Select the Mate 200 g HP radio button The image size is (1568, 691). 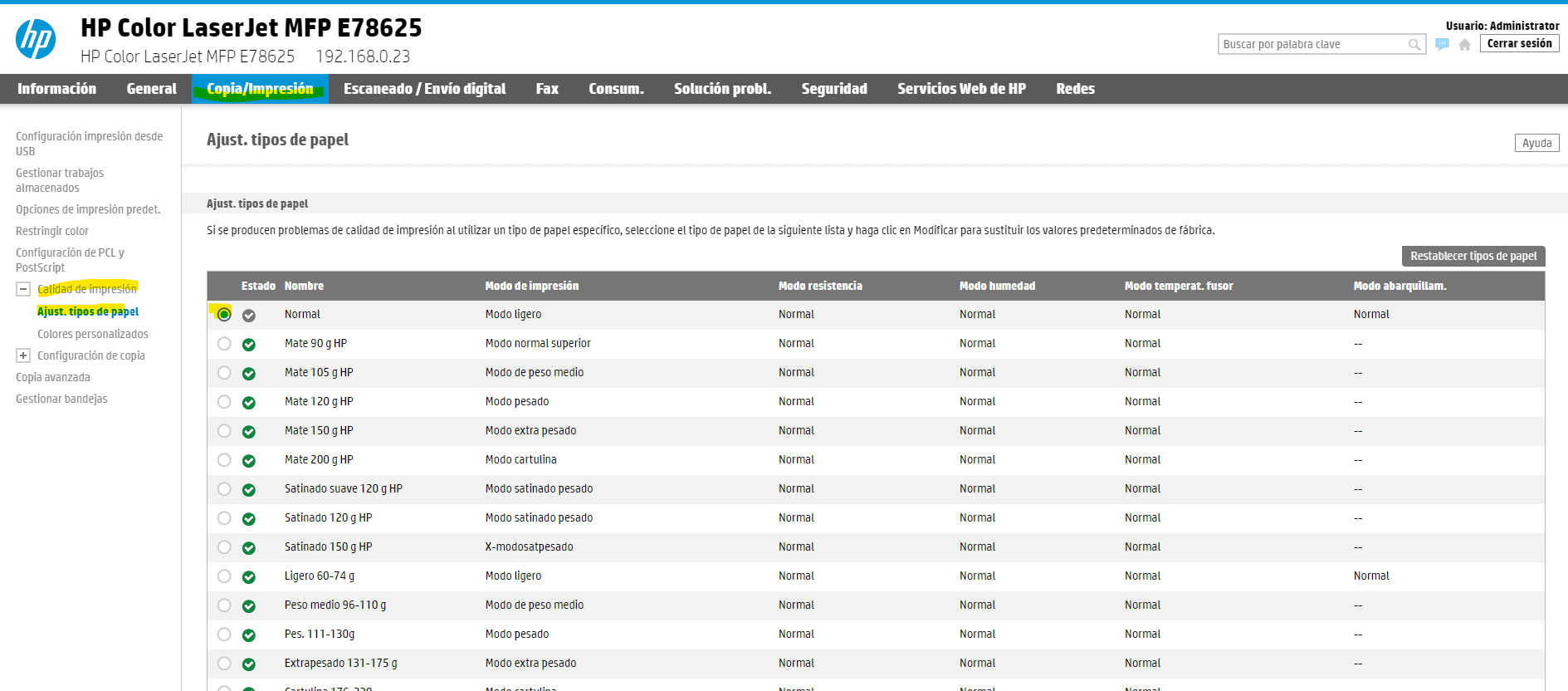(x=224, y=459)
